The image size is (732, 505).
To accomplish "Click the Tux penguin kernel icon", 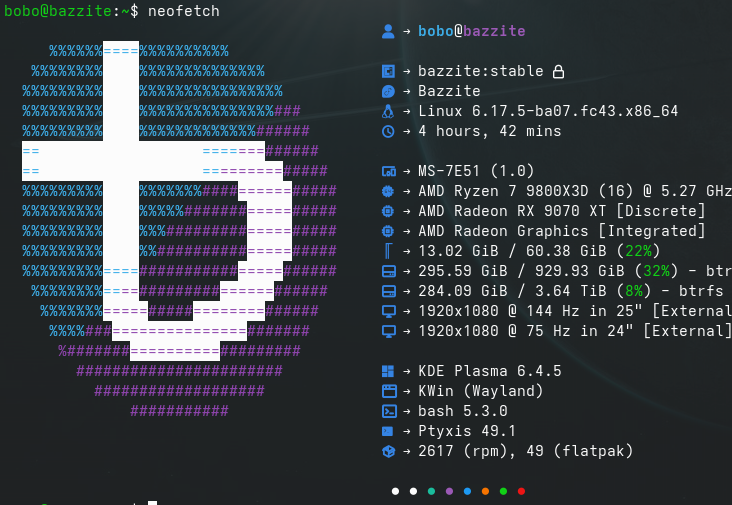I will coord(388,112).
